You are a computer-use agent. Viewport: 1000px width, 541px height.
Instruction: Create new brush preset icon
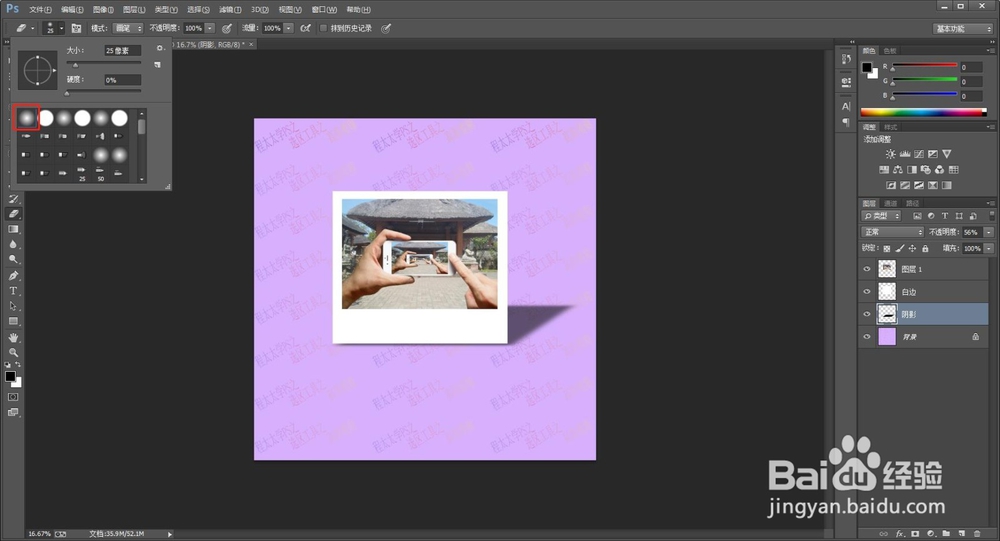158,65
